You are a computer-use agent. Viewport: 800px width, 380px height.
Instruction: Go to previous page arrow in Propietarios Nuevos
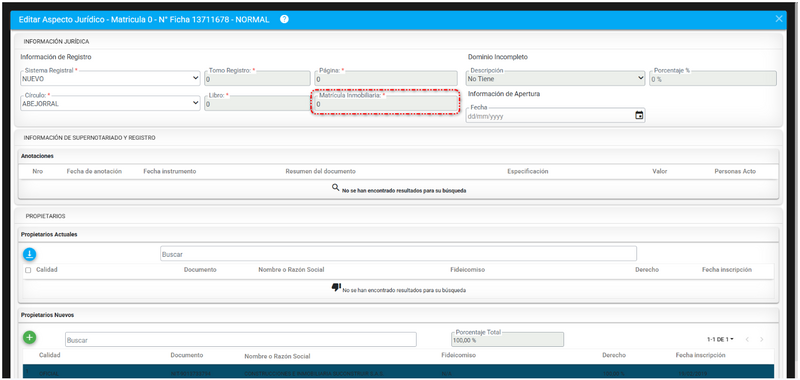746,339
